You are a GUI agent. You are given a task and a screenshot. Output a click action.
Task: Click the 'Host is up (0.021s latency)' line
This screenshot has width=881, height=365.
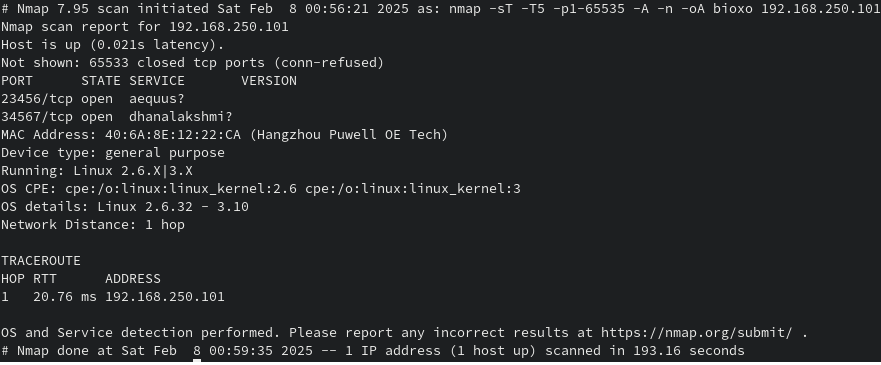pos(112,45)
